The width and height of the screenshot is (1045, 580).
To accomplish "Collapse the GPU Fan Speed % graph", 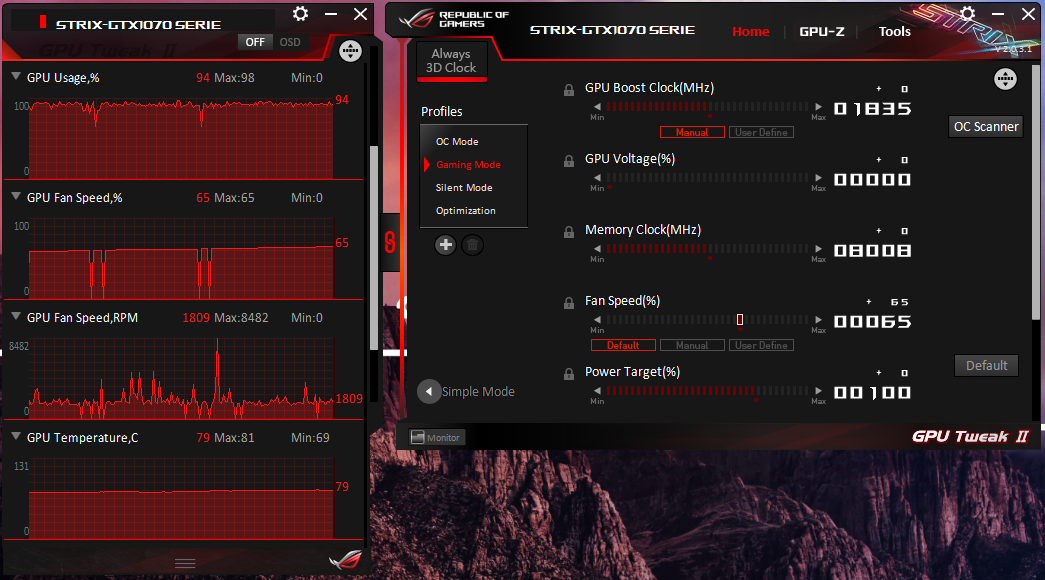I will pos(16,197).
